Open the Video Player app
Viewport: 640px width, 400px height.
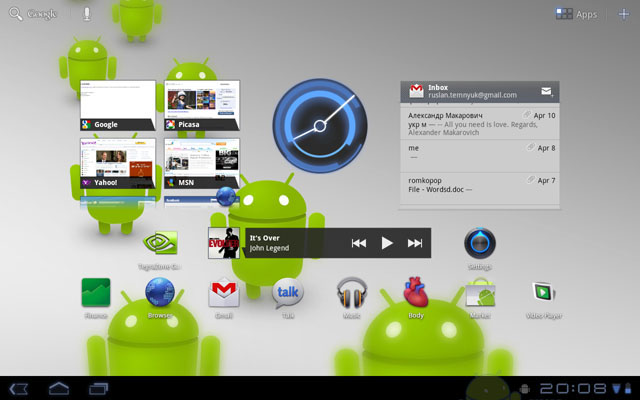coord(544,300)
